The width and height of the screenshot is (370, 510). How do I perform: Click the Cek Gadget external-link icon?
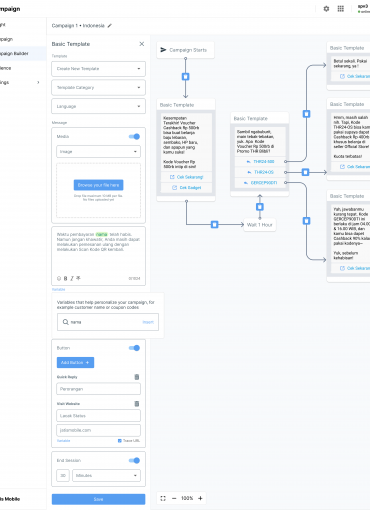174,188
